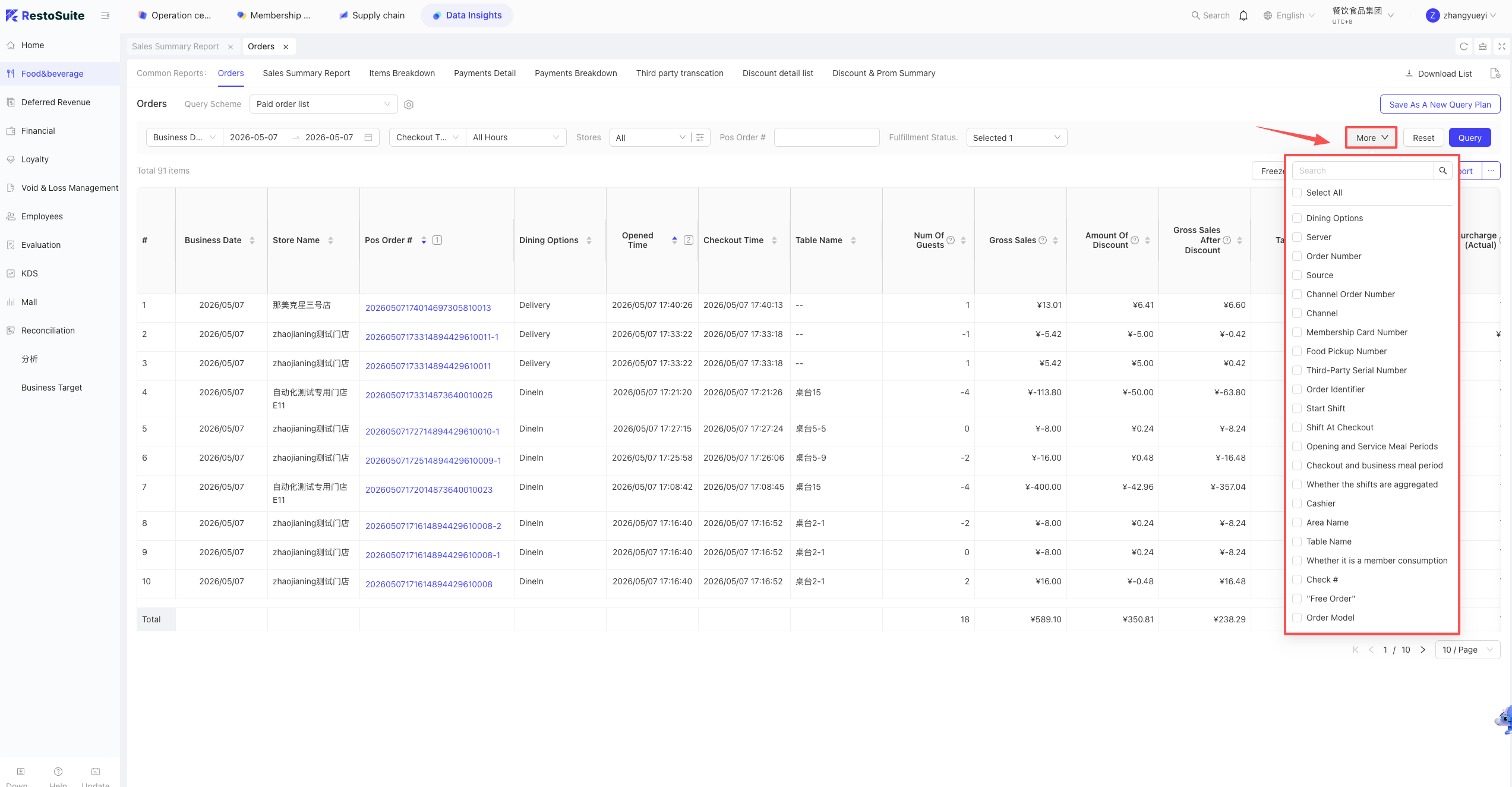Click the search magnifier in the More panel
Image resolution: width=1512 pixels, height=787 pixels.
click(x=1442, y=171)
